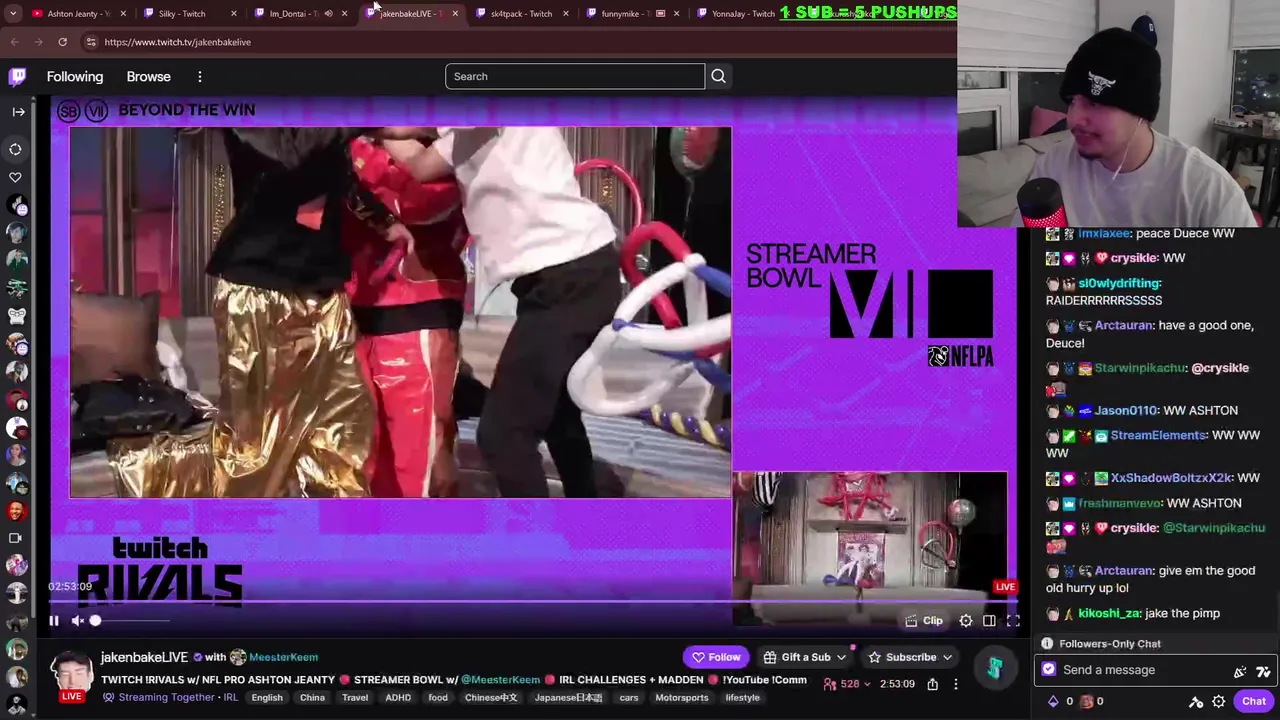Toggle theatre mode on player

(989, 621)
